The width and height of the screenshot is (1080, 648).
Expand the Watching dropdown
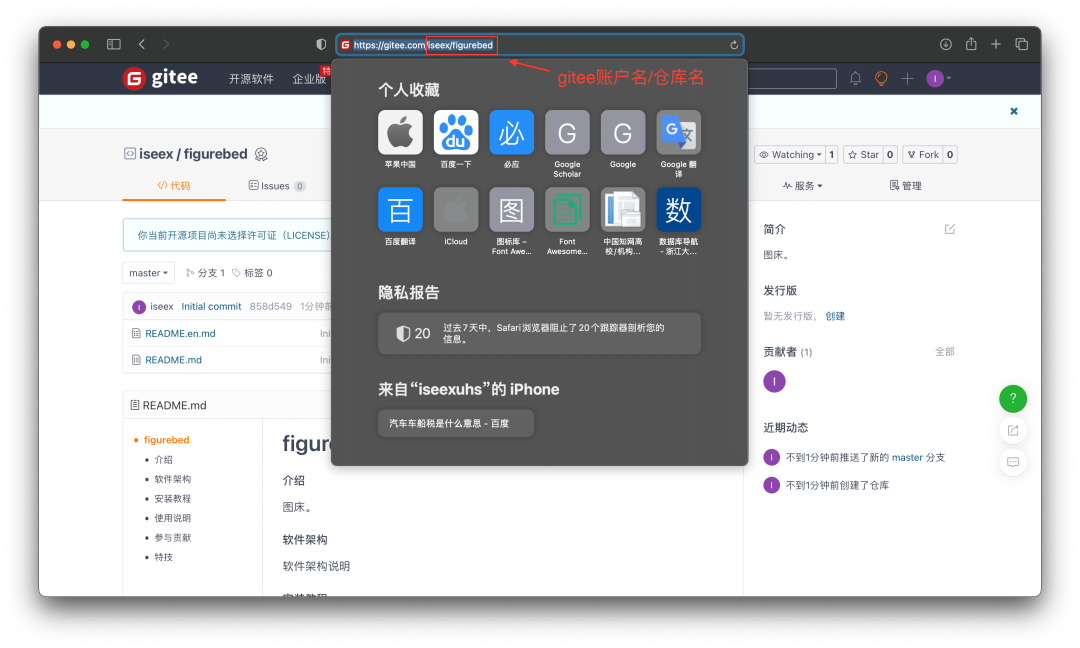pos(789,154)
